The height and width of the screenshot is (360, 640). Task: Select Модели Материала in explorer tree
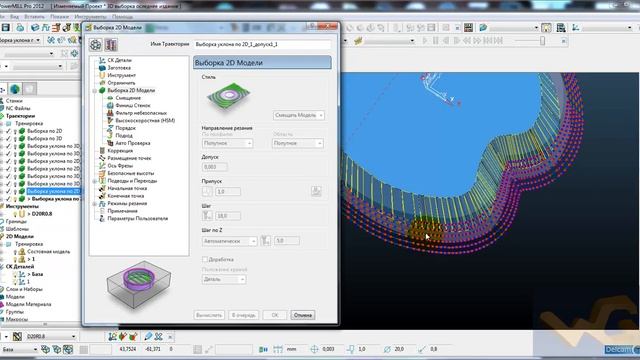(29, 304)
